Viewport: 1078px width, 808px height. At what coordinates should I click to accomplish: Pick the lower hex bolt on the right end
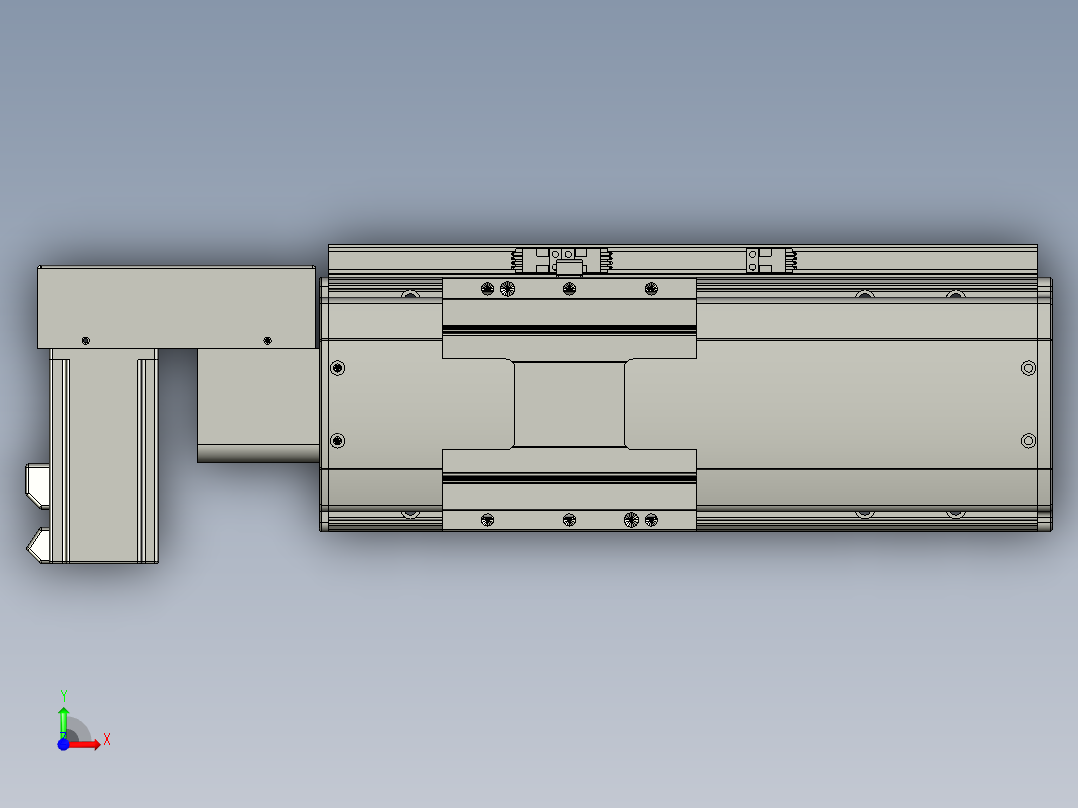click(x=1028, y=441)
